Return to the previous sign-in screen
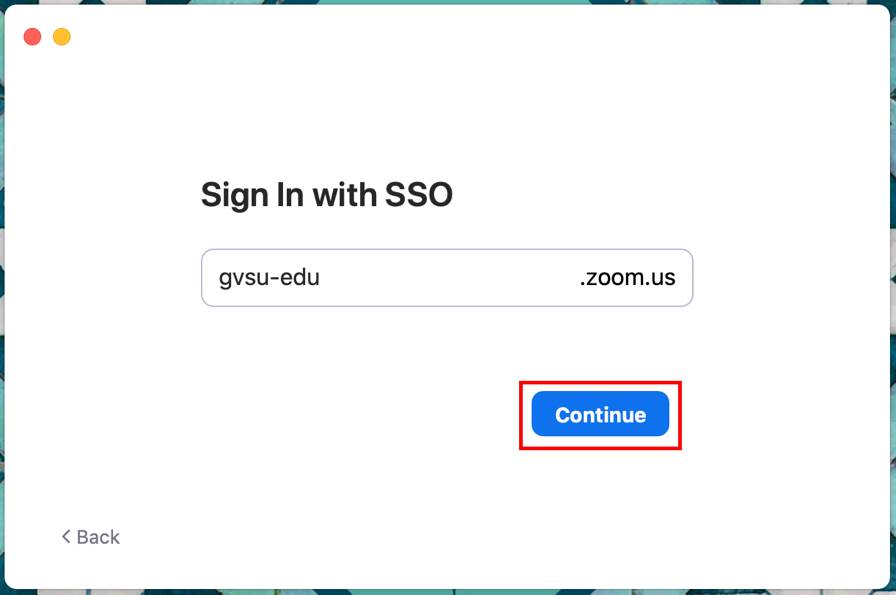Screen dimensions: 896x595 (x=90, y=537)
